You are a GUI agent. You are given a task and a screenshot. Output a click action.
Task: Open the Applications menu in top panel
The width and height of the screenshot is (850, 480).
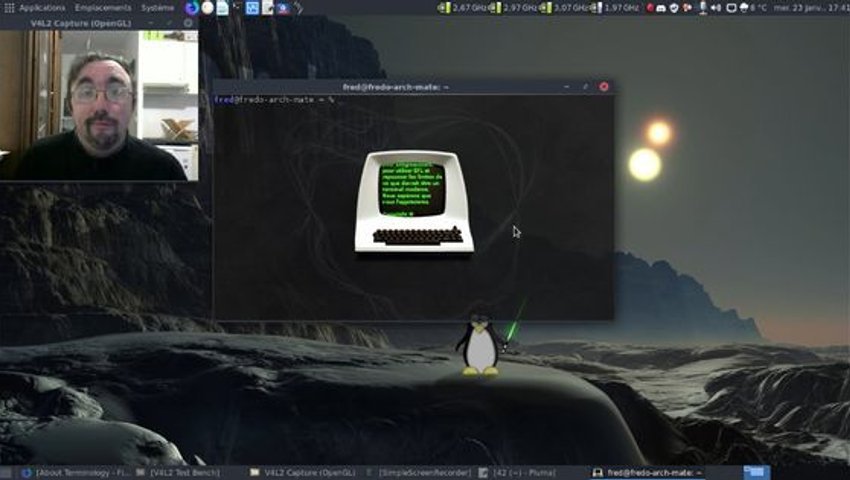coord(42,8)
